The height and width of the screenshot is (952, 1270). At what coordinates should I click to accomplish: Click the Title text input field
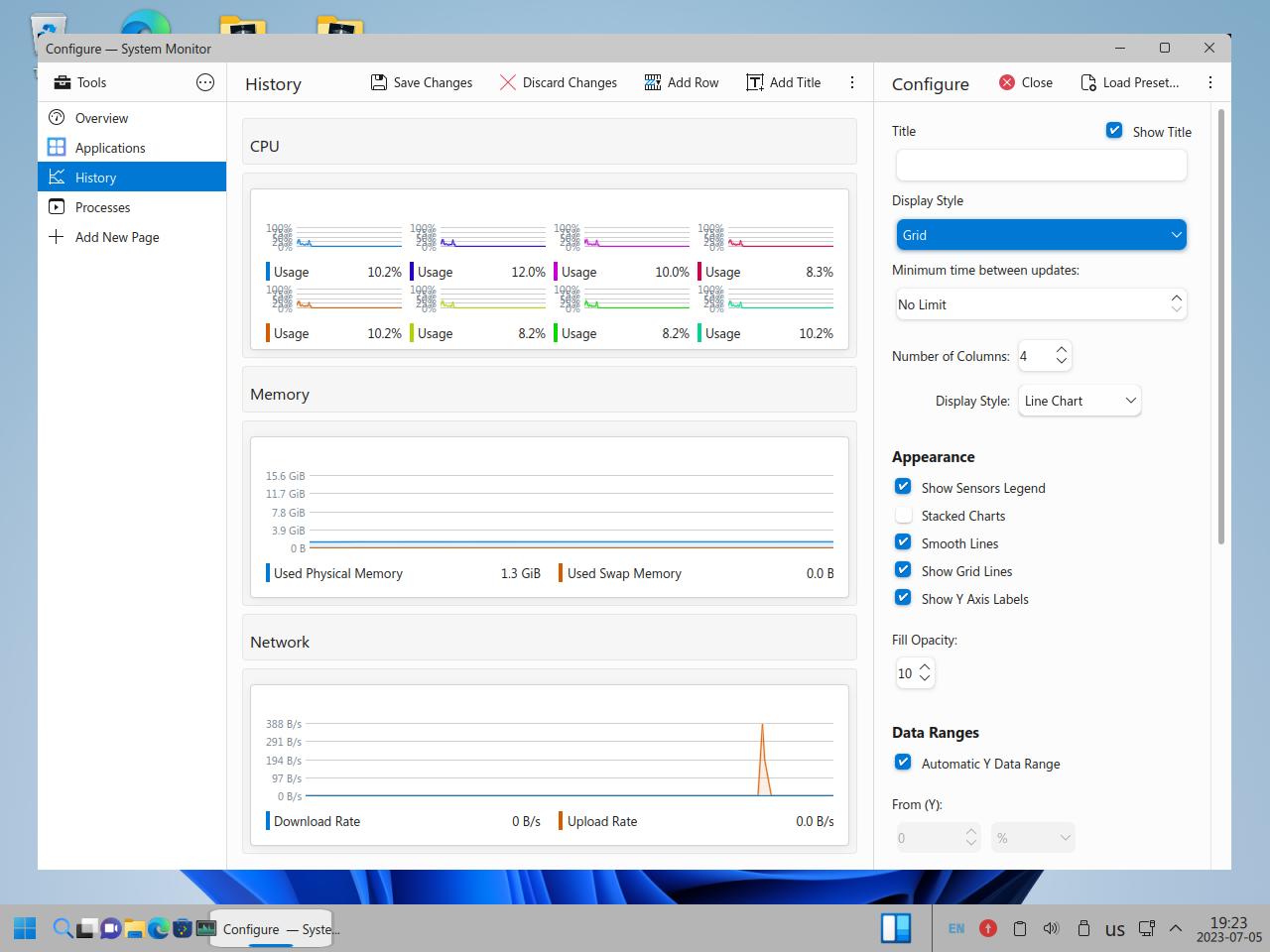pyautogui.click(x=1041, y=166)
